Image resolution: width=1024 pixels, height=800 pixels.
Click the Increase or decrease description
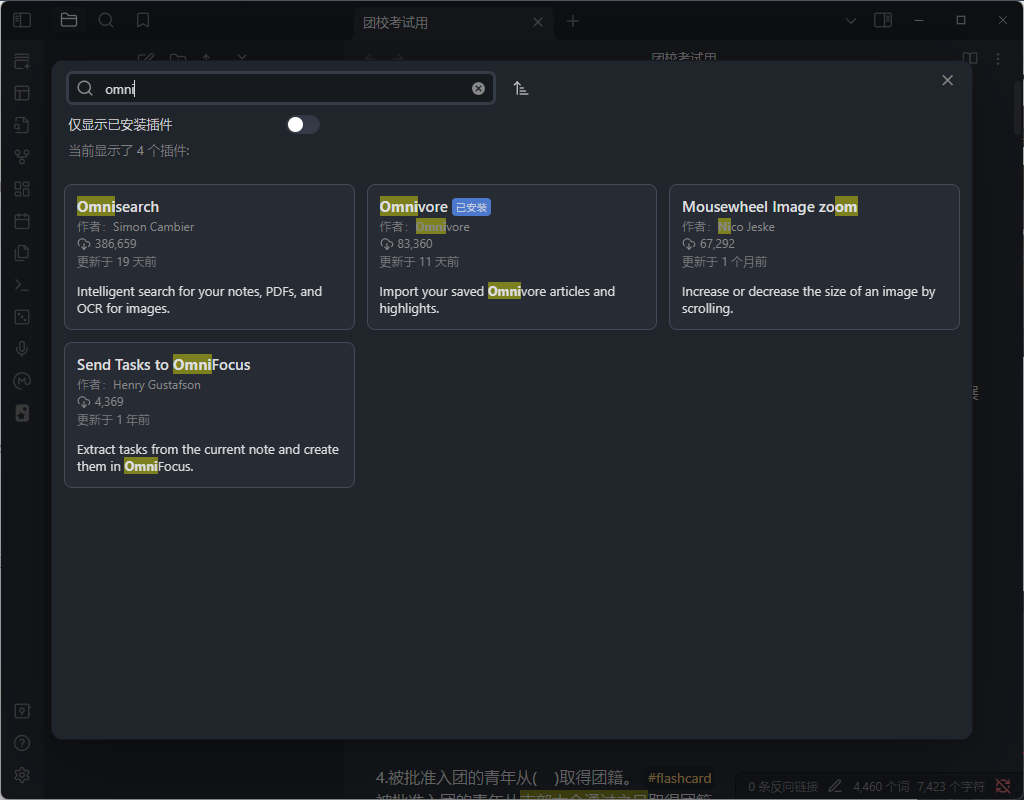tap(808, 300)
